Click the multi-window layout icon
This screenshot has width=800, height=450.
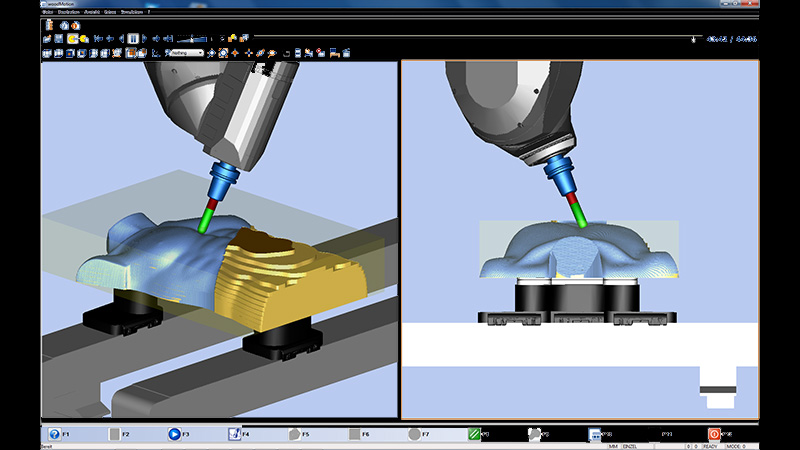click(142, 53)
